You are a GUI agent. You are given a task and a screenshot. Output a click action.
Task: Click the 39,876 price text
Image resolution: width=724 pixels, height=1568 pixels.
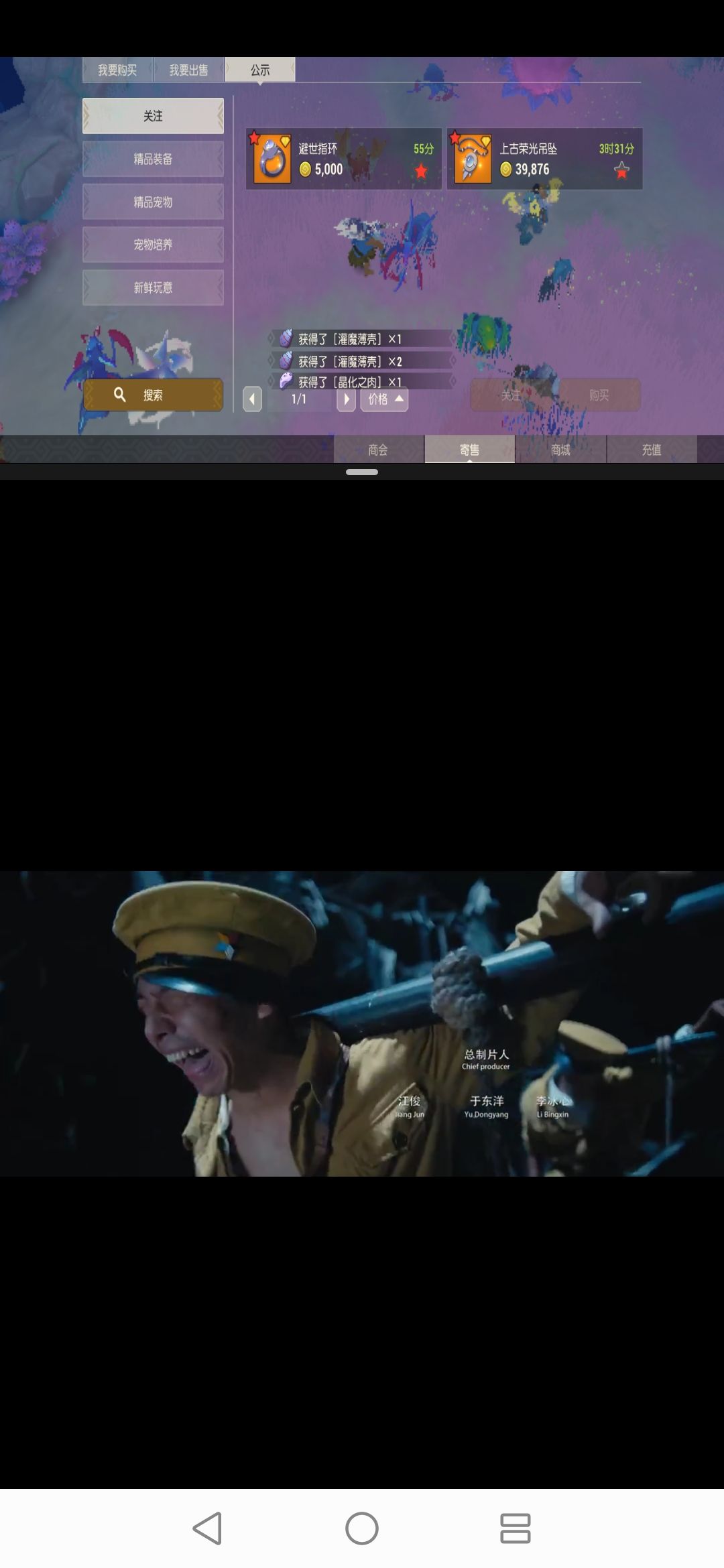[x=532, y=170]
